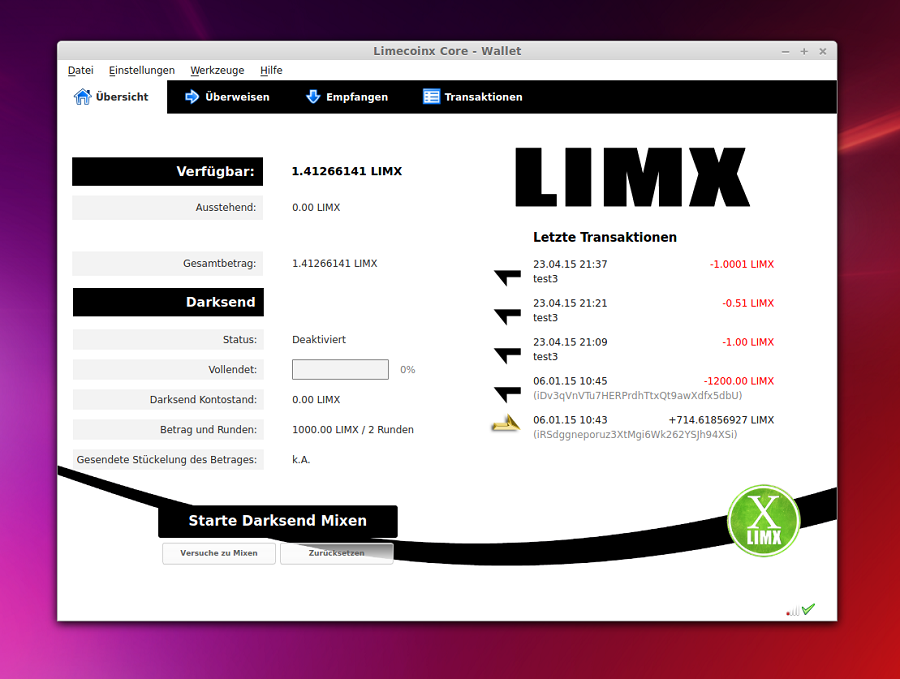Click the Letzte Transaktionen heading

pos(604,238)
